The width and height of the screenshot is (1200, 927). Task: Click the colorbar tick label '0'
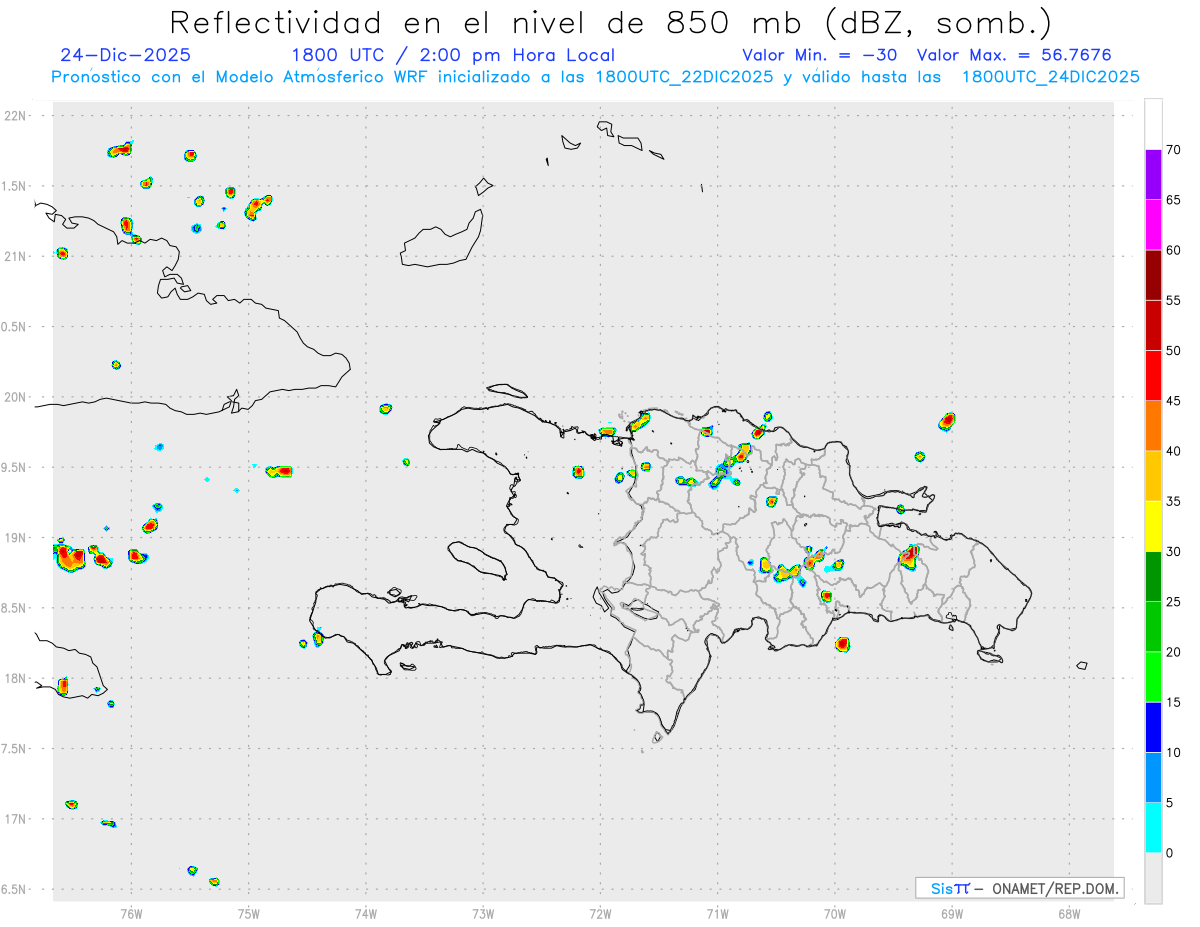pos(1170,853)
